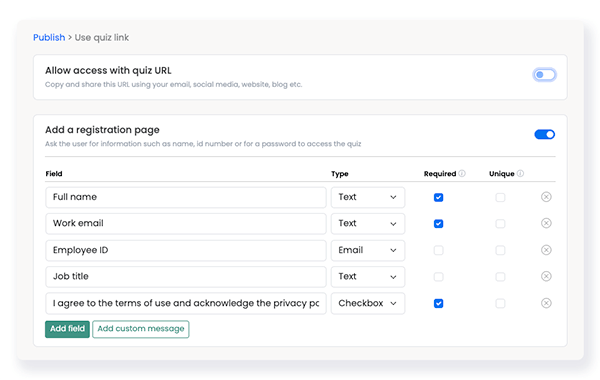Remove the Work email field row

[x=546, y=223]
